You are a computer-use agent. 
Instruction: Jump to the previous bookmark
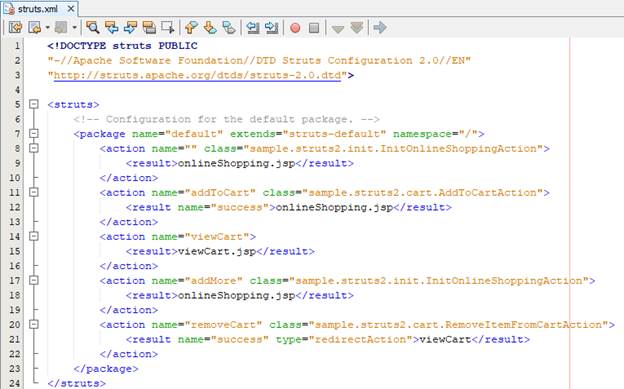[x=191, y=27]
